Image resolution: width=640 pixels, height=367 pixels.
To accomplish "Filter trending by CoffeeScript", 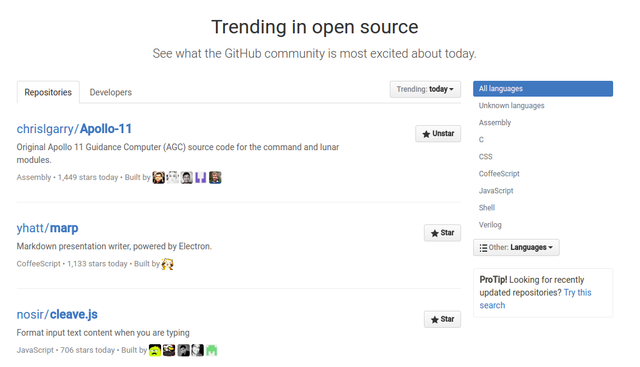I will tap(499, 173).
